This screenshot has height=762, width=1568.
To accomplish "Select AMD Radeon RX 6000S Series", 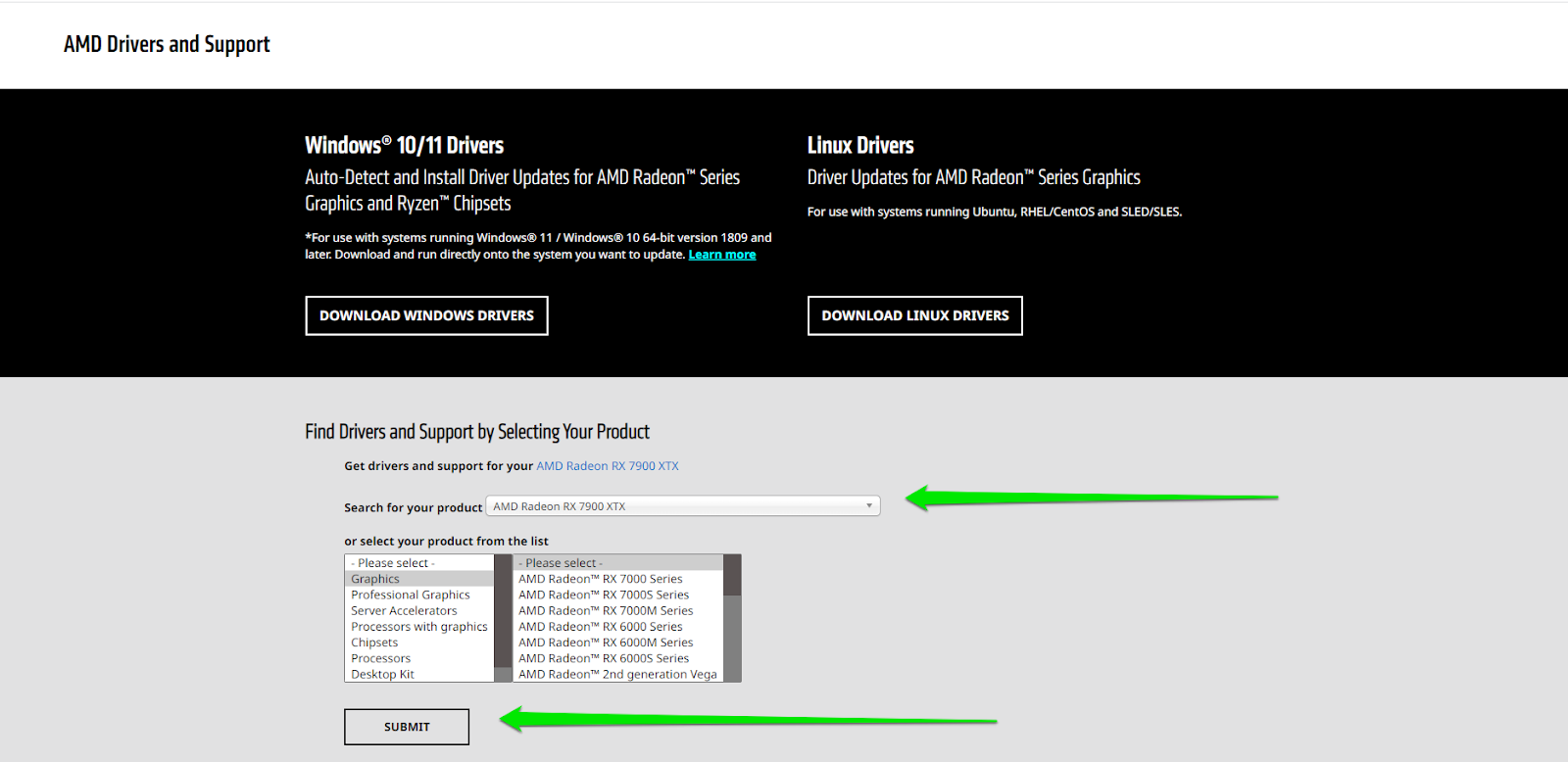I will click(x=603, y=658).
